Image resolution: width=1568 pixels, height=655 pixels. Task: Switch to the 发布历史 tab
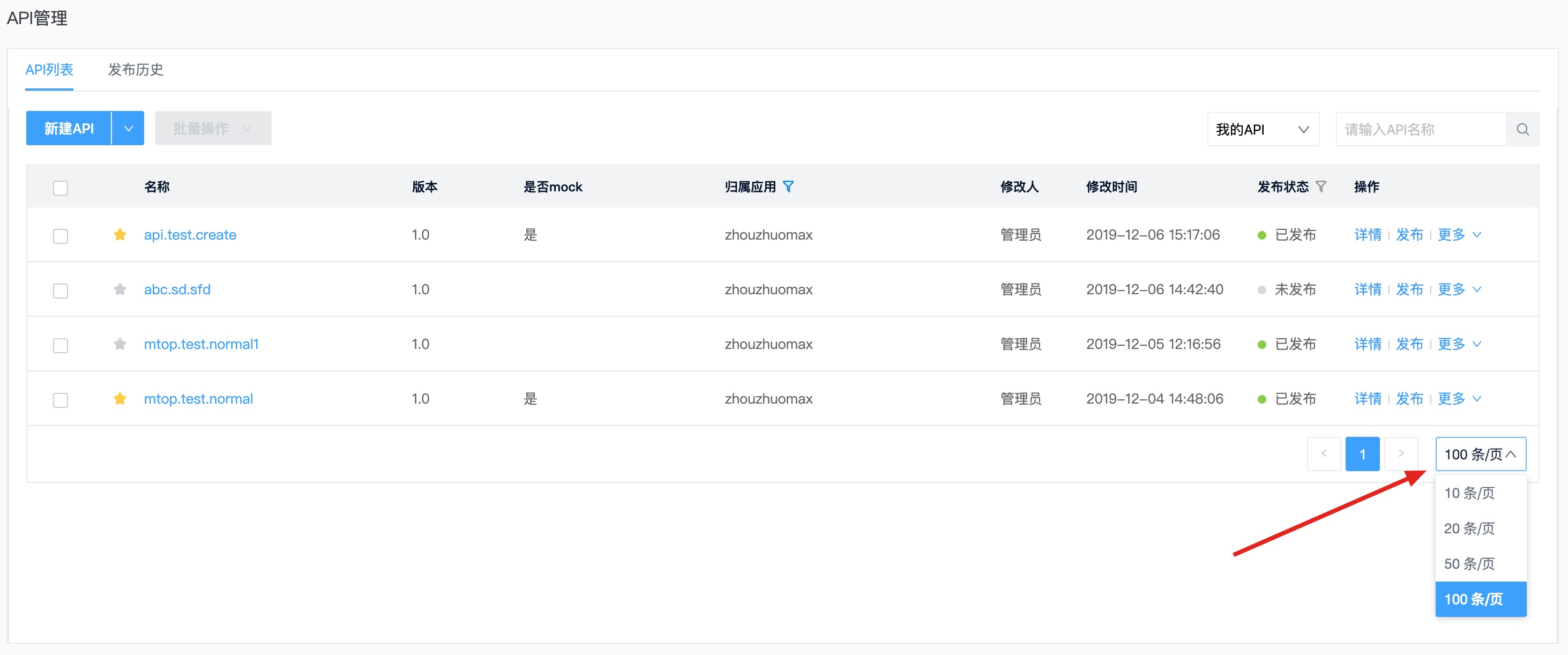pyautogui.click(x=135, y=70)
